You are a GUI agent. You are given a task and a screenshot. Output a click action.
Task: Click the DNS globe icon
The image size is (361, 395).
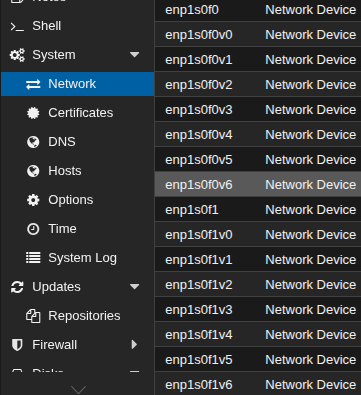33,142
